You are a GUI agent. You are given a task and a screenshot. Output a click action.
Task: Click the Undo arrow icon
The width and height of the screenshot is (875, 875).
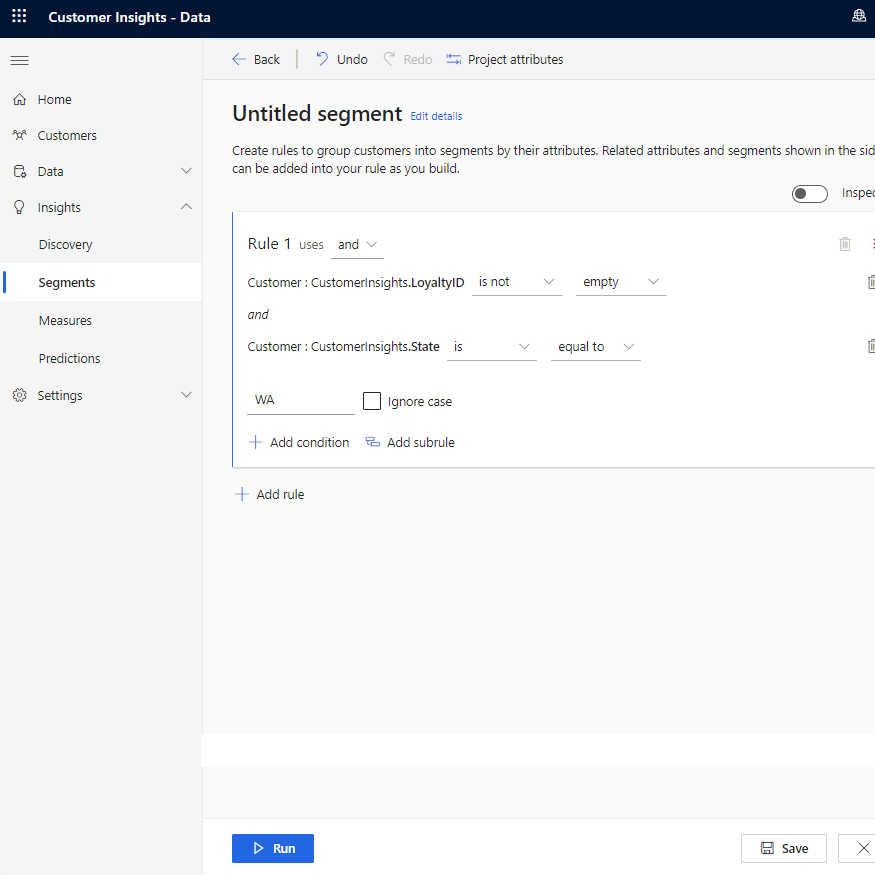click(x=322, y=59)
